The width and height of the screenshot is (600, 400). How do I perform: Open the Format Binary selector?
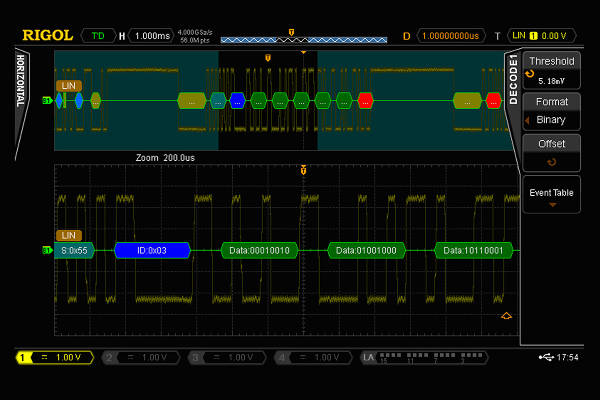(551, 111)
